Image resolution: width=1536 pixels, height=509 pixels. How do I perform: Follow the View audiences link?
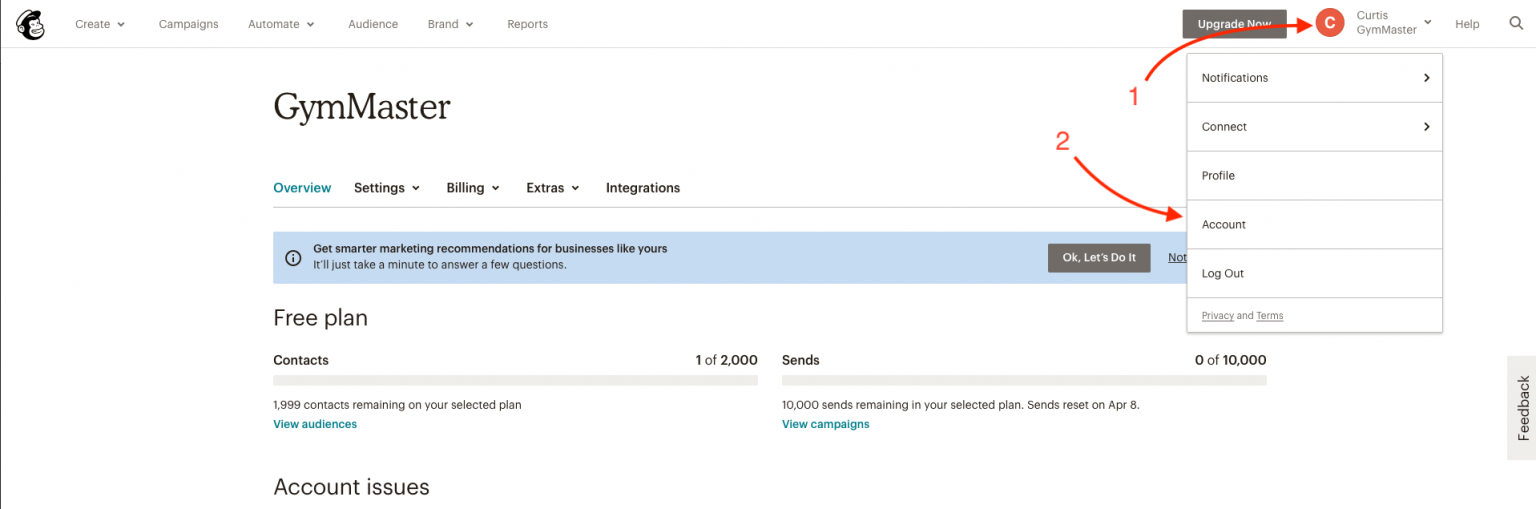click(315, 424)
